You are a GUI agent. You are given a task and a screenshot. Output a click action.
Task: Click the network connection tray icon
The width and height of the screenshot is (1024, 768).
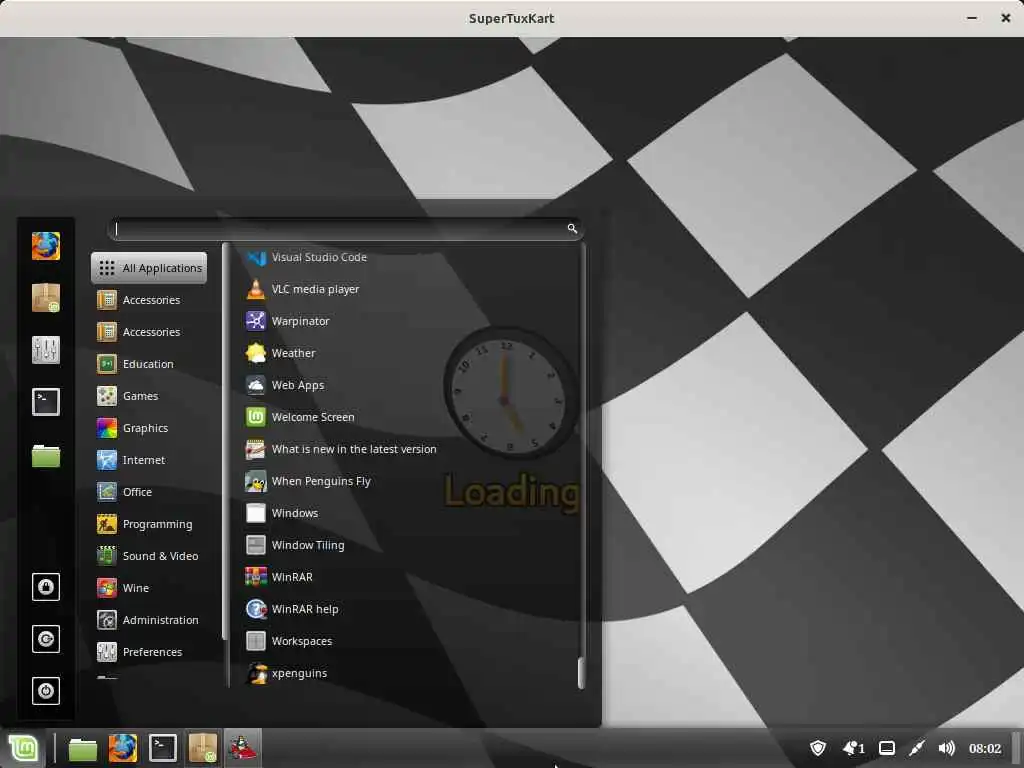coord(917,748)
